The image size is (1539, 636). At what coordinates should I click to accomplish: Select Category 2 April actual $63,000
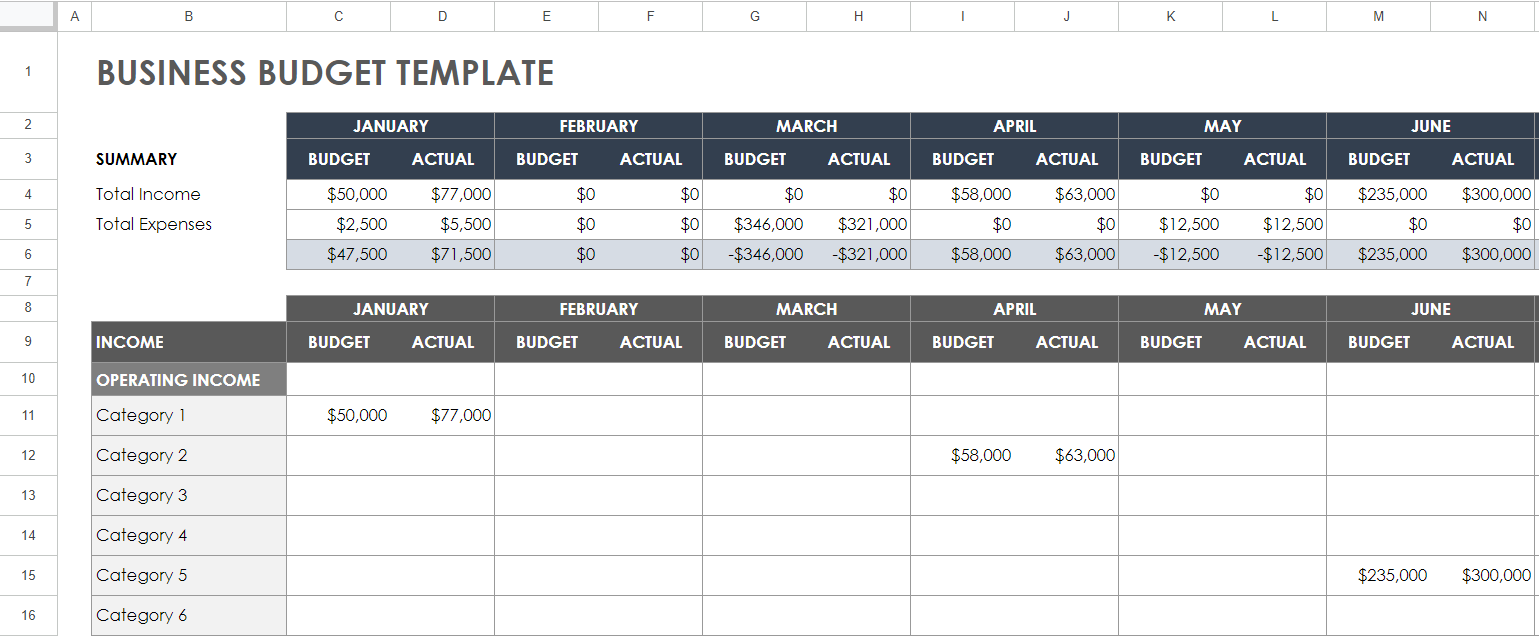pos(1066,455)
